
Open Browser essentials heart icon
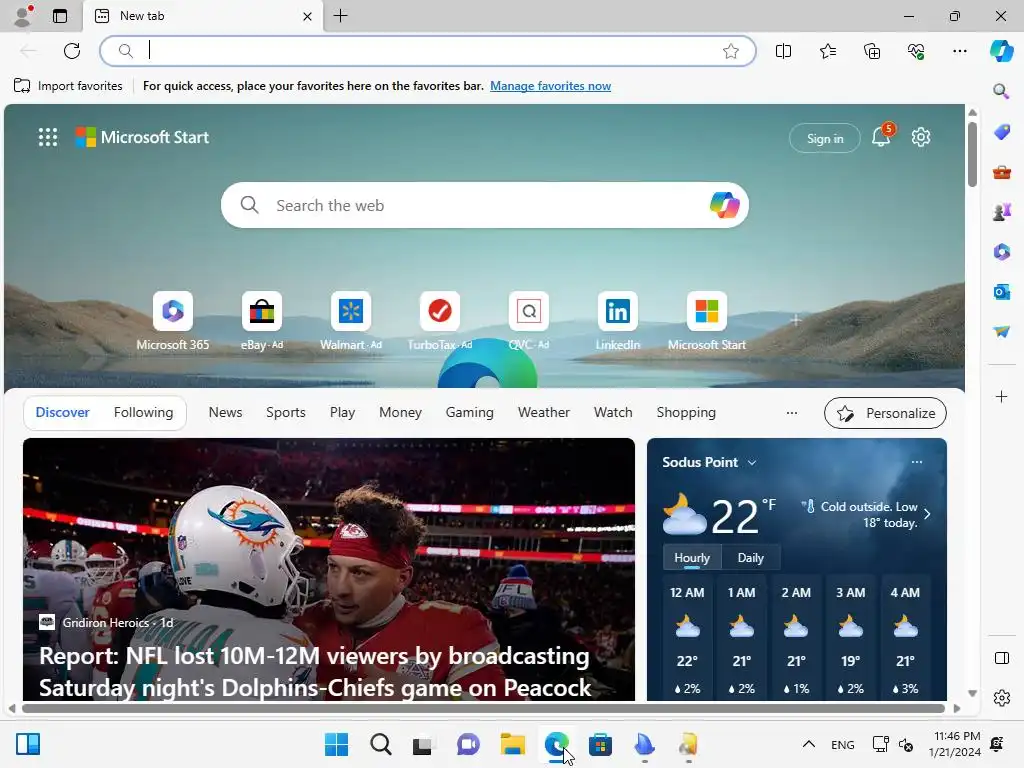tap(916, 51)
